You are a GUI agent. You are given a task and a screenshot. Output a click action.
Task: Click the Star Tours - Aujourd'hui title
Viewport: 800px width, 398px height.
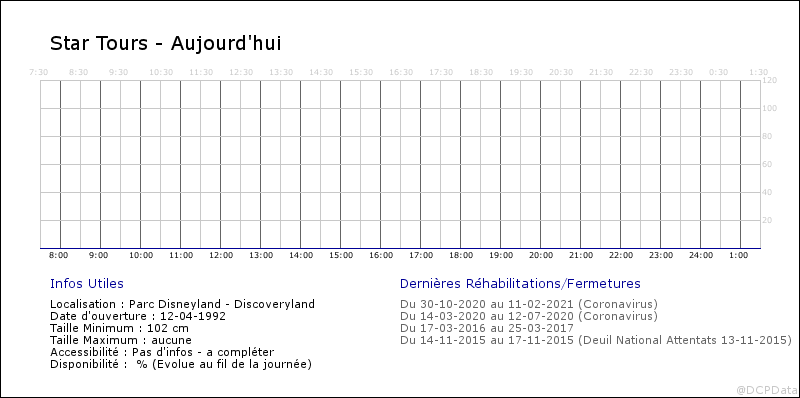[x=165, y=44]
